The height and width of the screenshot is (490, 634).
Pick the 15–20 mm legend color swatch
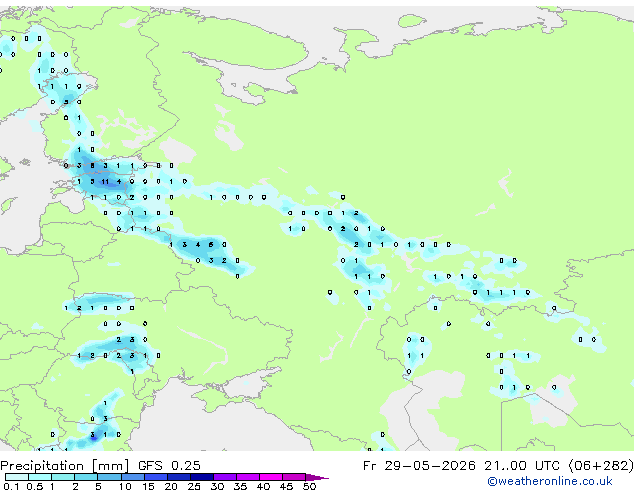[156, 477]
